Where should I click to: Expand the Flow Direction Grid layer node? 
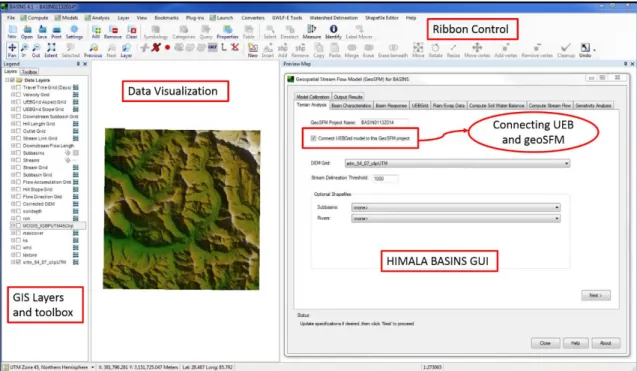[x=13, y=196]
